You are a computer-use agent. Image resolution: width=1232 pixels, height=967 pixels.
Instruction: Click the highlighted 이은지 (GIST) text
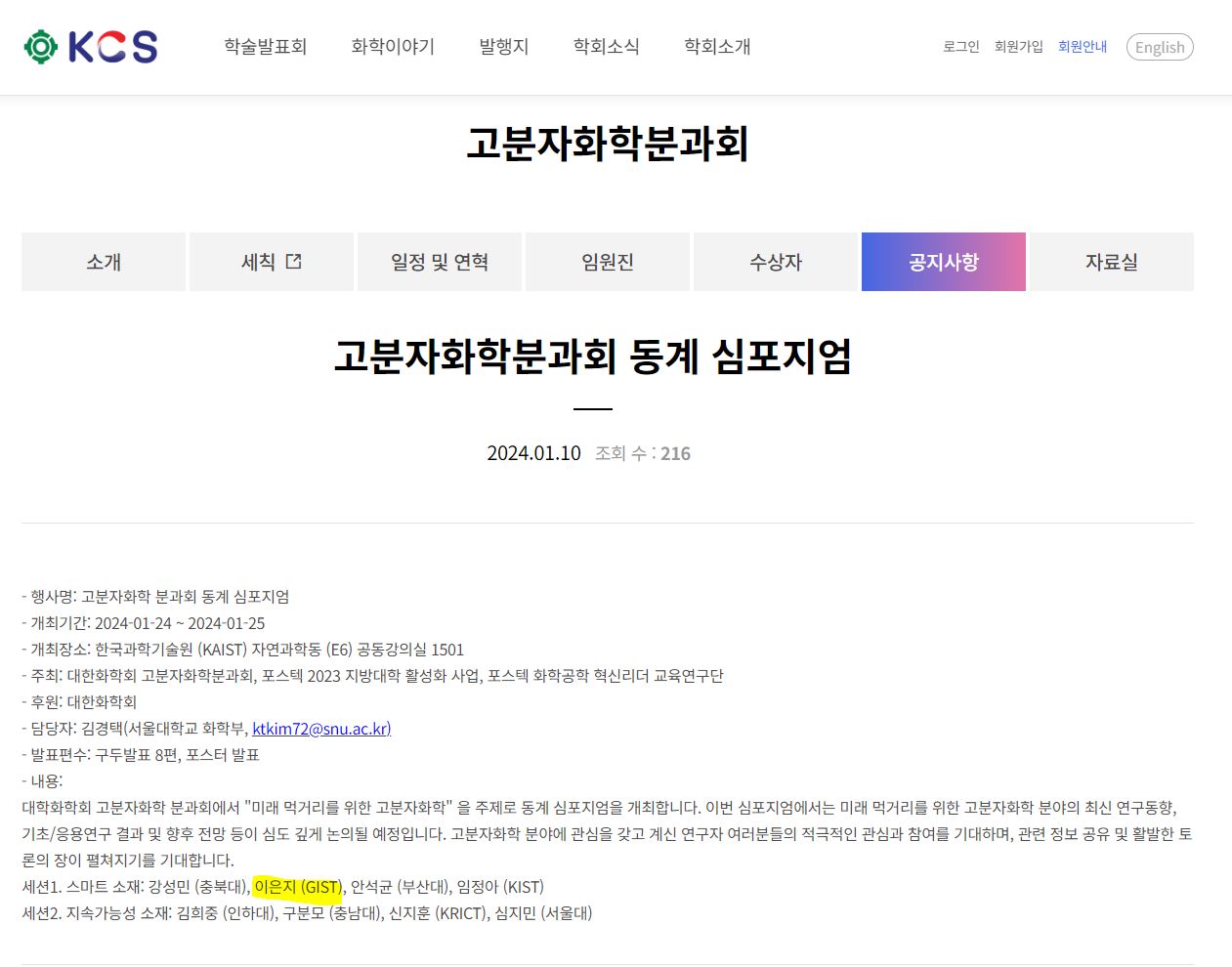(298, 887)
